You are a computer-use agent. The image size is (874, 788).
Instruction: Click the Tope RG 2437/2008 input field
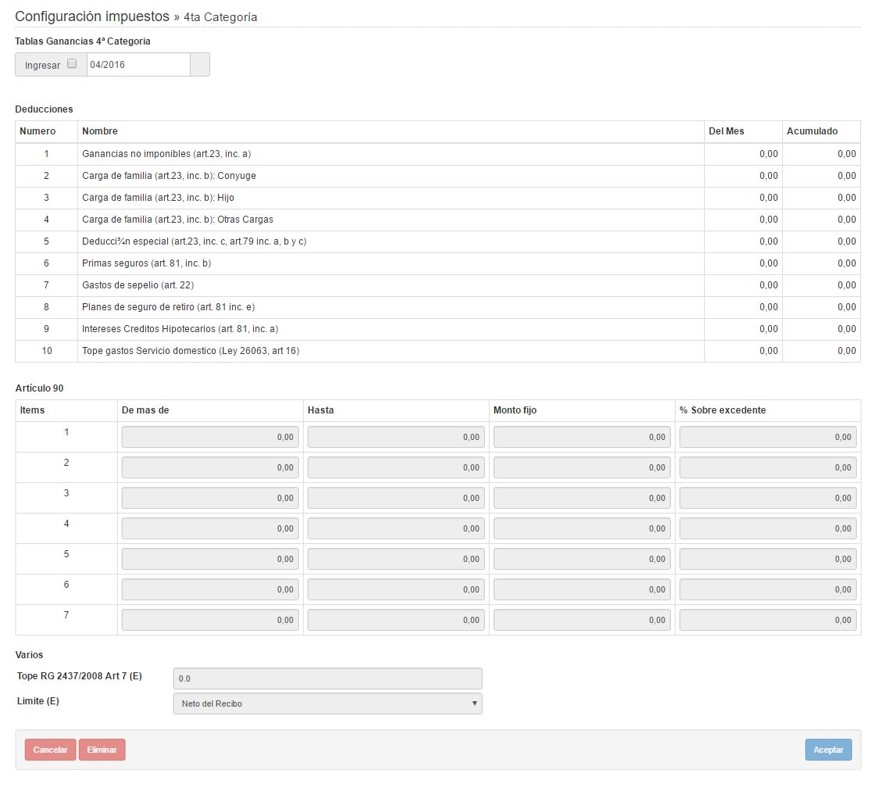327,678
